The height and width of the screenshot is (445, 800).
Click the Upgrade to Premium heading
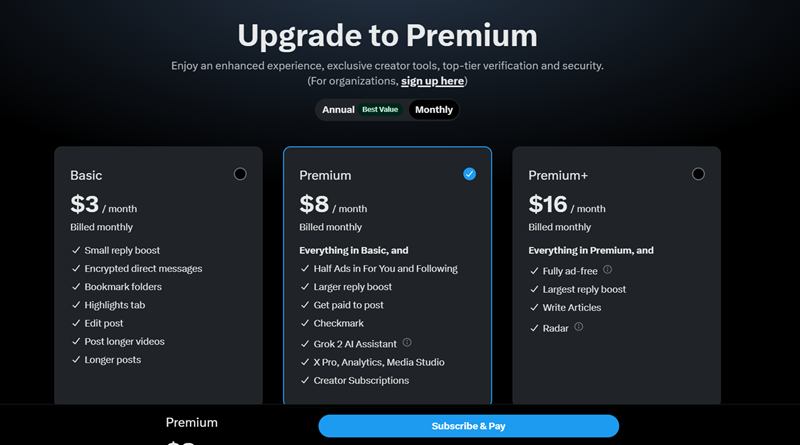point(387,36)
